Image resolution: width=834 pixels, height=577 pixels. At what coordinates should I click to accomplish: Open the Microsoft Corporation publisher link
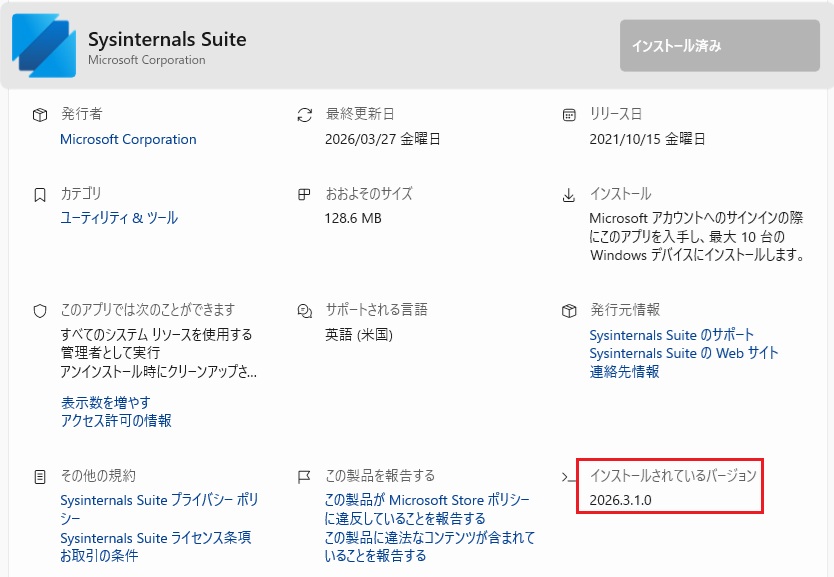tap(128, 139)
